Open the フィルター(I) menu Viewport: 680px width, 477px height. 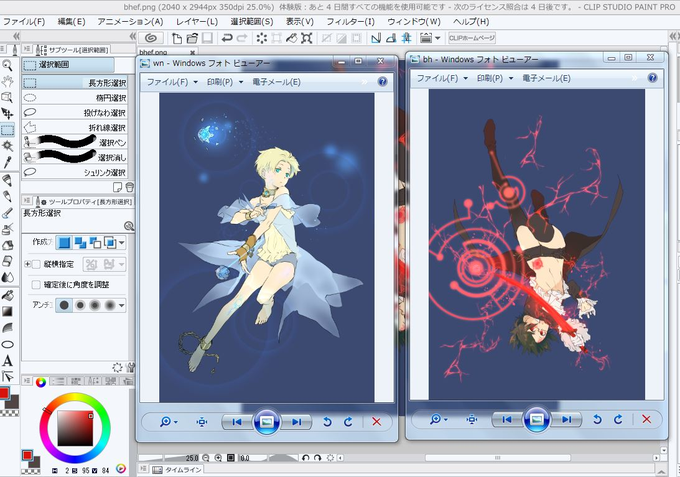click(x=350, y=21)
